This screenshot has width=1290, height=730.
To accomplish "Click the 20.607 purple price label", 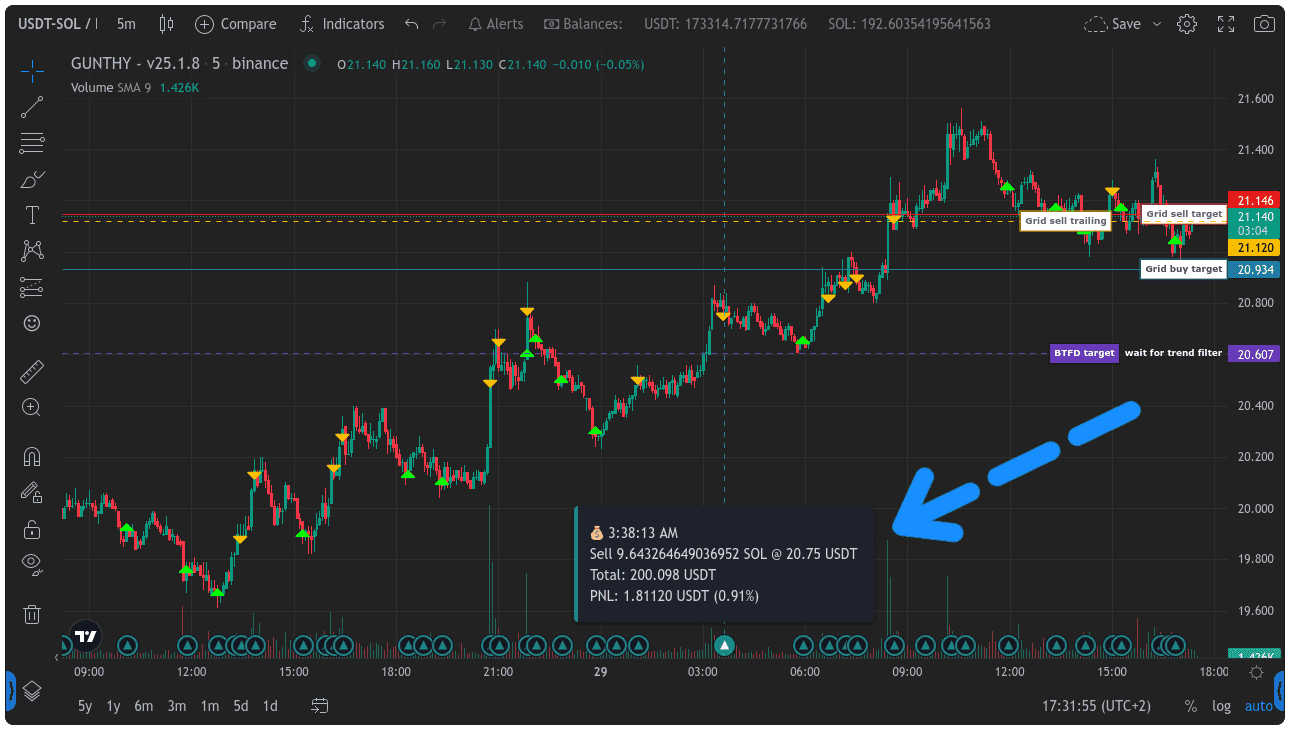I will [x=1254, y=354].
